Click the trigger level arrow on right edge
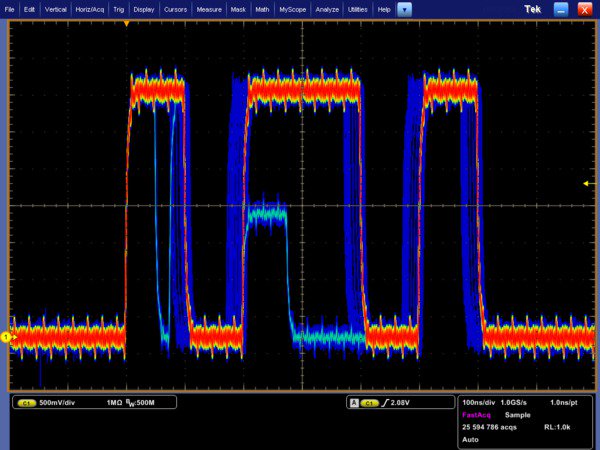The height and width of the screenshot is (450, 600). [586, 184]
